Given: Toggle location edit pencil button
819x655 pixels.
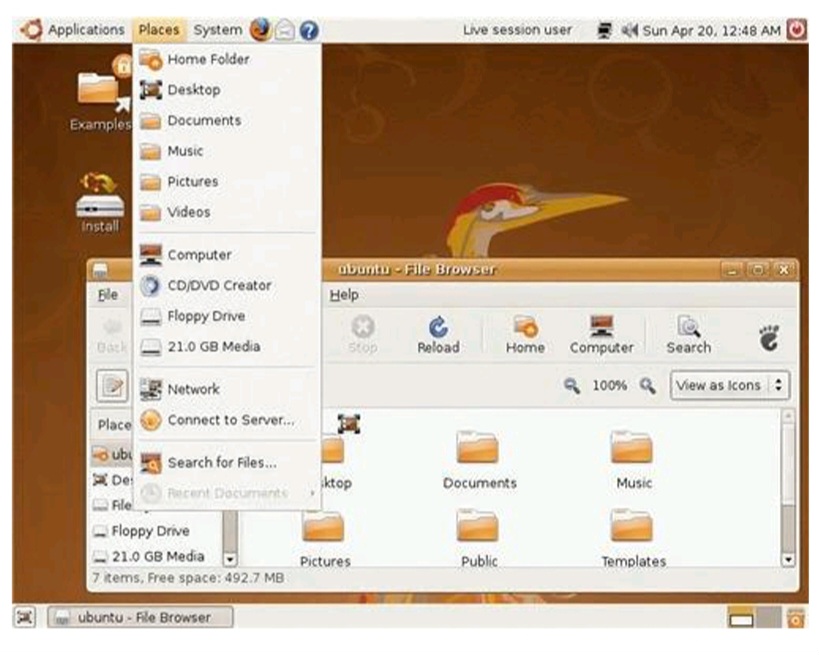Looking at the screenshot, I should click(112, 386).
